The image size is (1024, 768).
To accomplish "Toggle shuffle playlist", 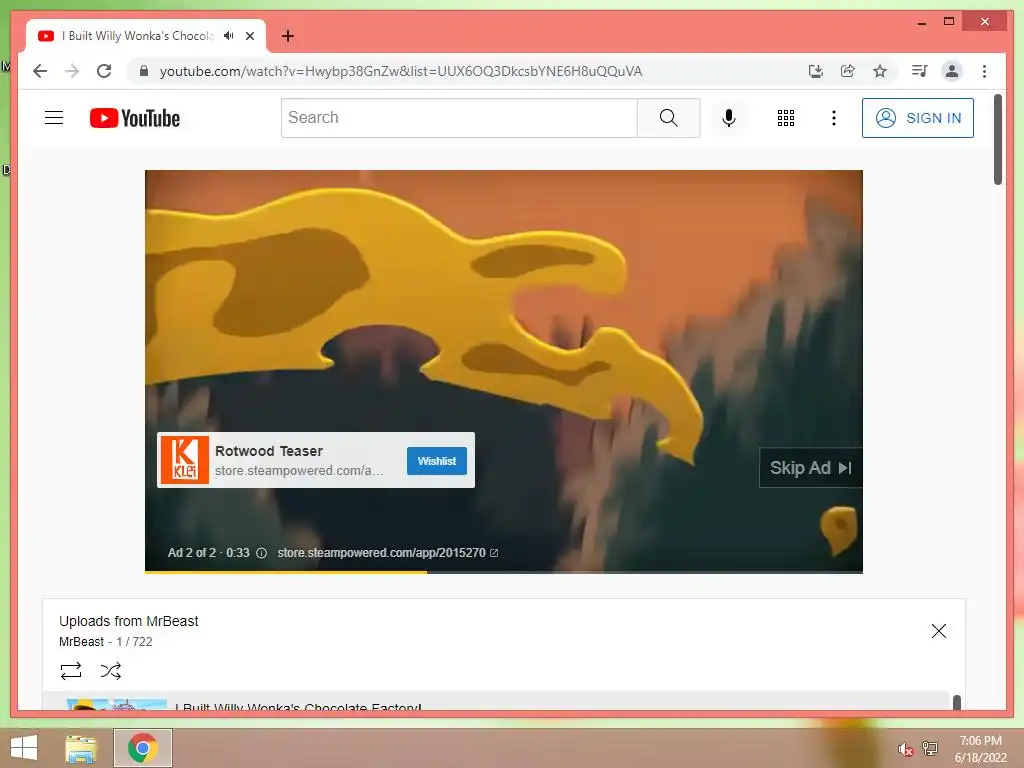I will pyautogui.click(x=110, y=671).
